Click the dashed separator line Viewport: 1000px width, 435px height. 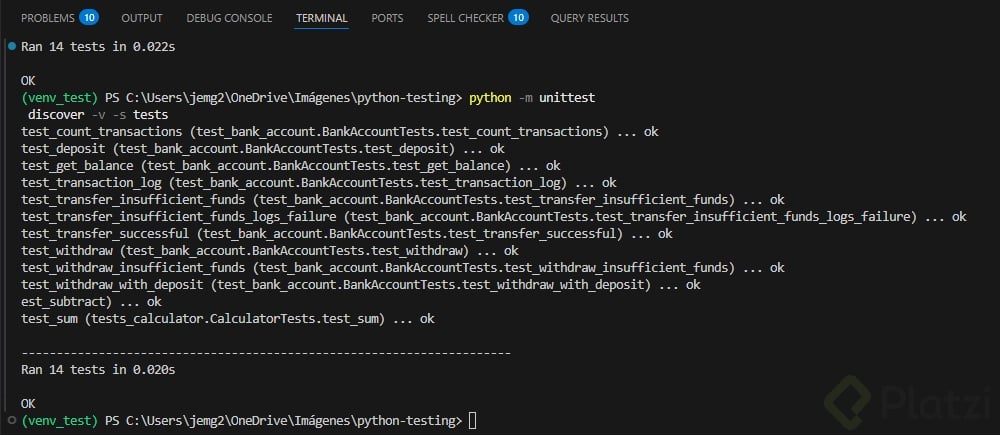(266, 353)
